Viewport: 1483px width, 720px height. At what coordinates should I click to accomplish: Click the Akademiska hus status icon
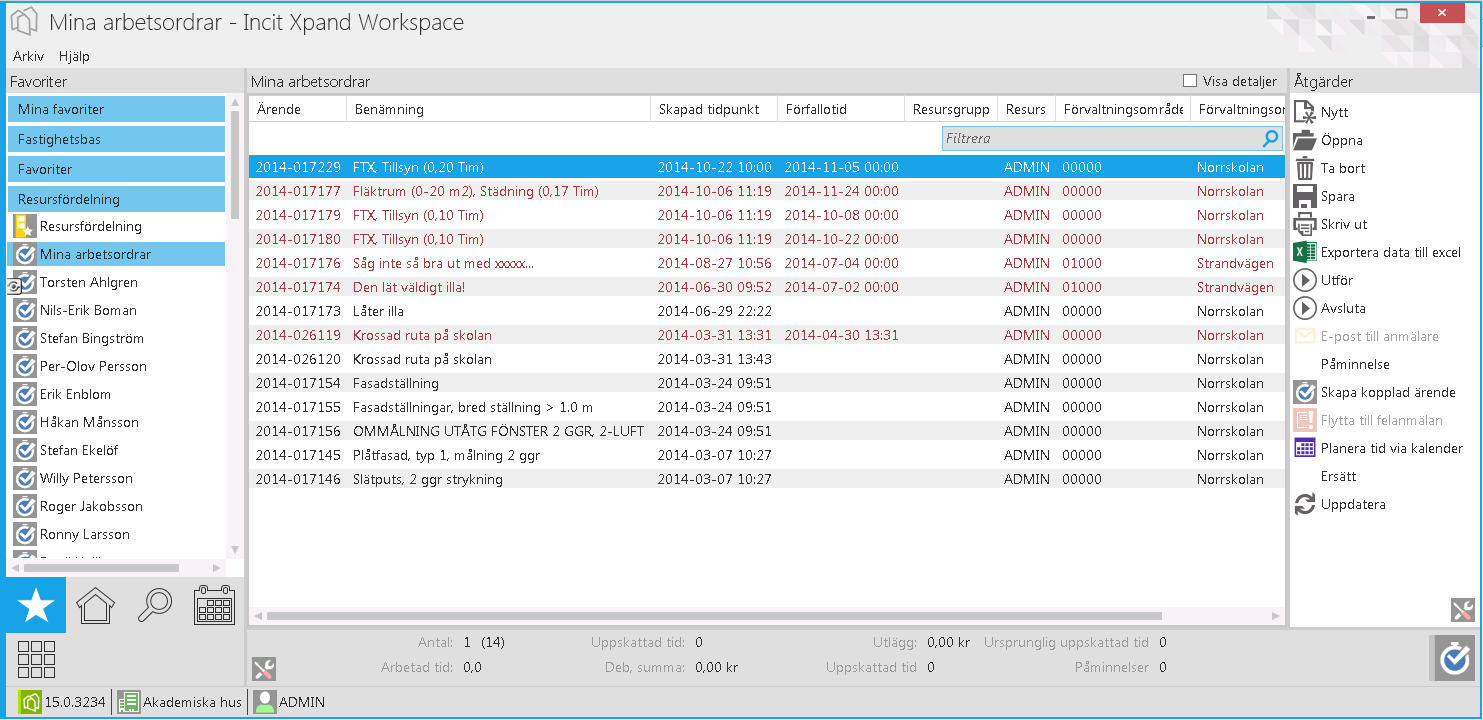tap(129, 702)
